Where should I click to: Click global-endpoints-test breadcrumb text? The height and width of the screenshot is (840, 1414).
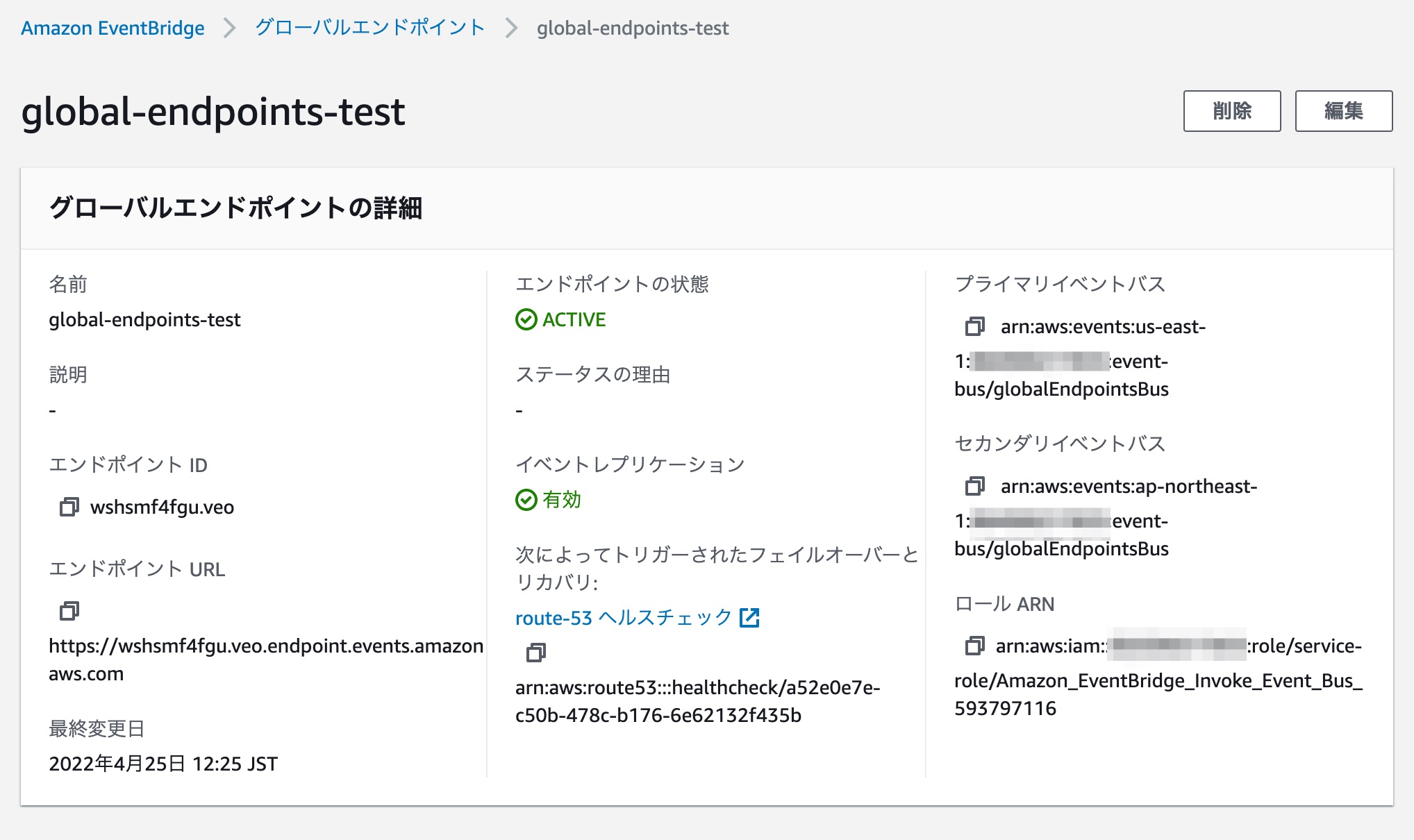pyautogui.click(x=633, y=28)
